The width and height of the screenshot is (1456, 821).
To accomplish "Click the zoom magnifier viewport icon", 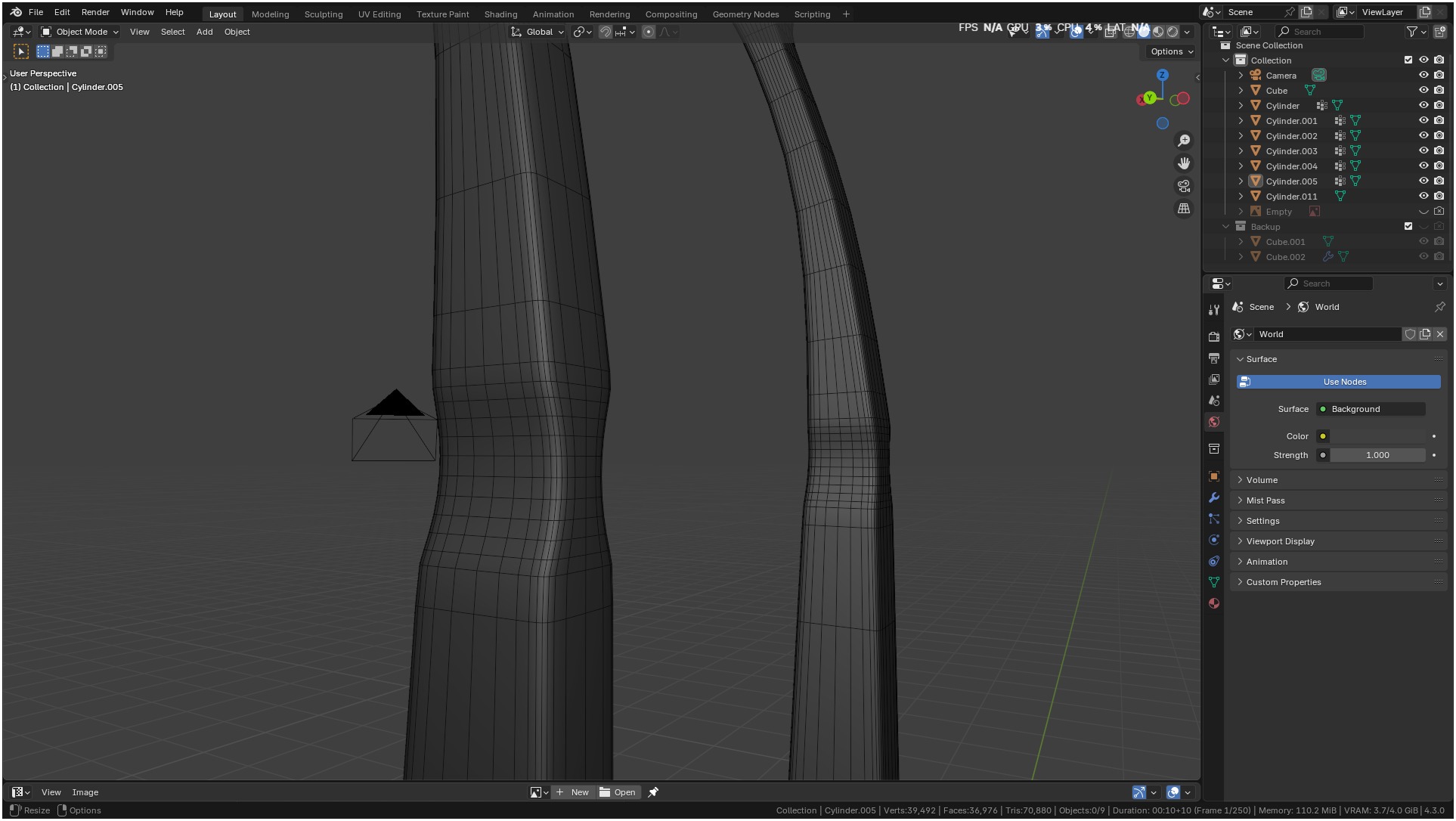I will coord(1184,141).
